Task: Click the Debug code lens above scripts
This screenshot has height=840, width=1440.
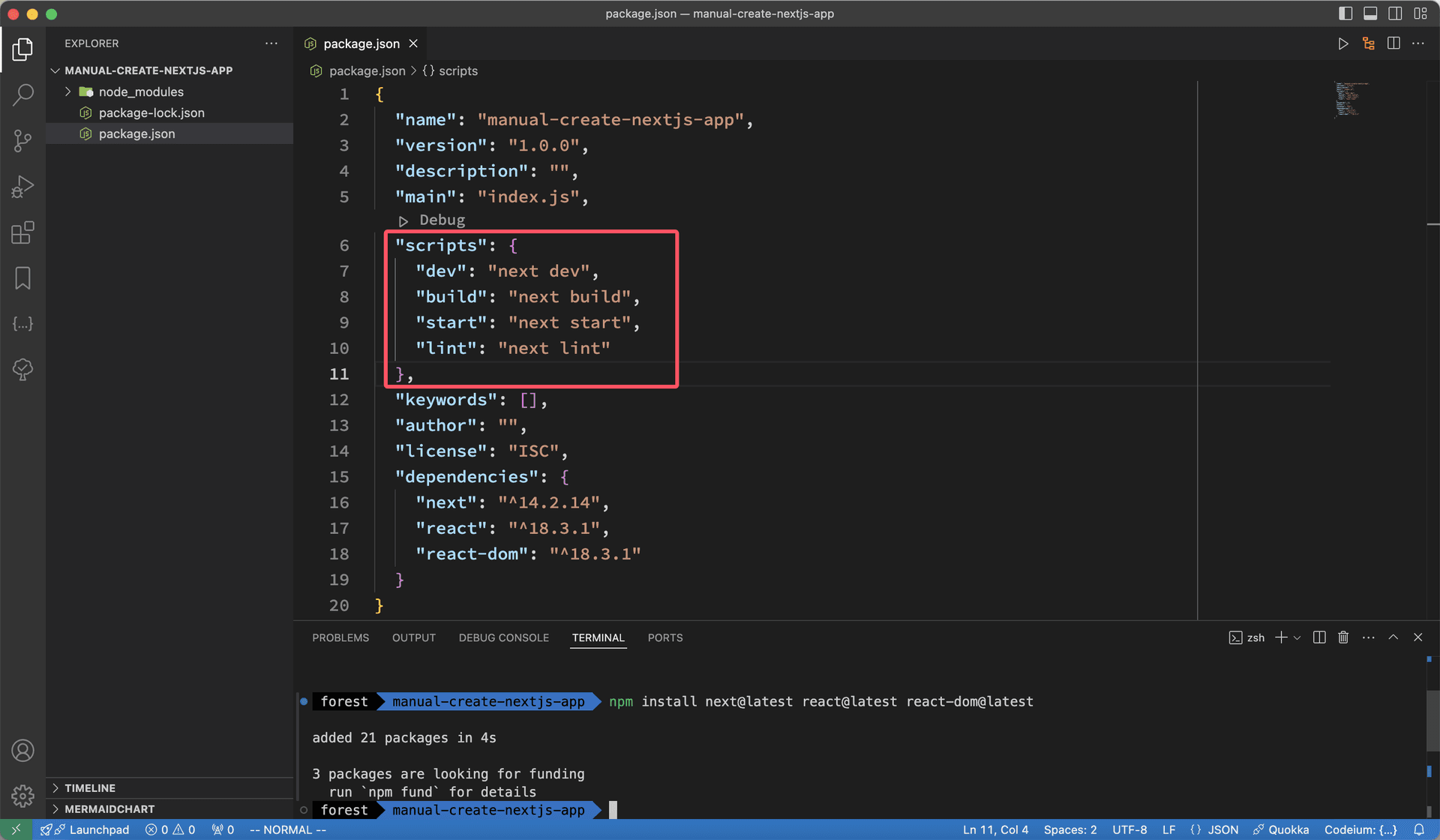Action: pos(441,220)
